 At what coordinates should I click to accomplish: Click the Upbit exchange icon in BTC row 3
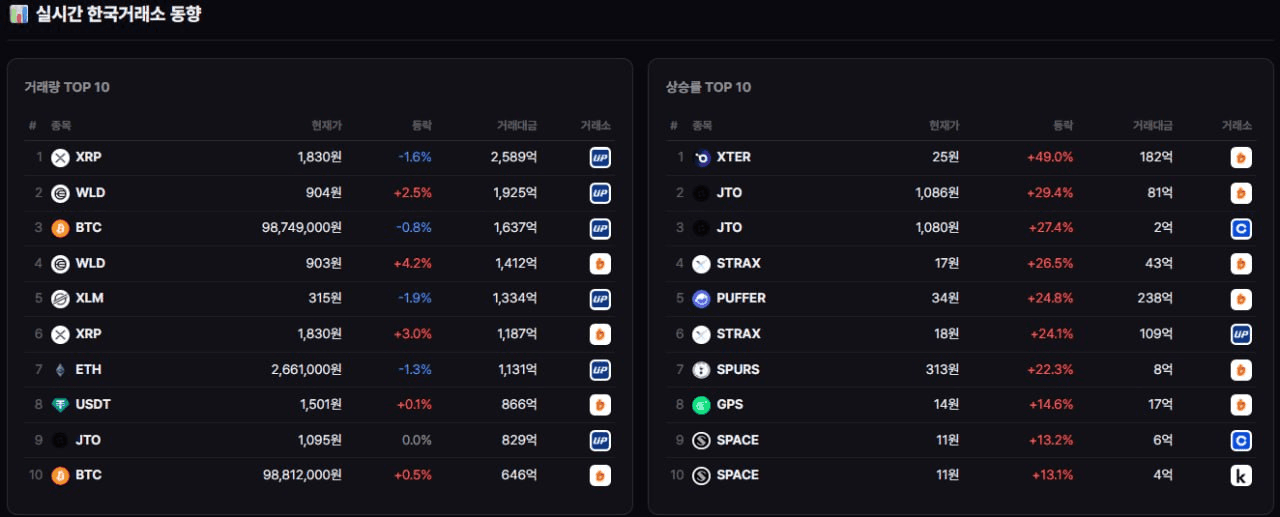tap(600, 228)
